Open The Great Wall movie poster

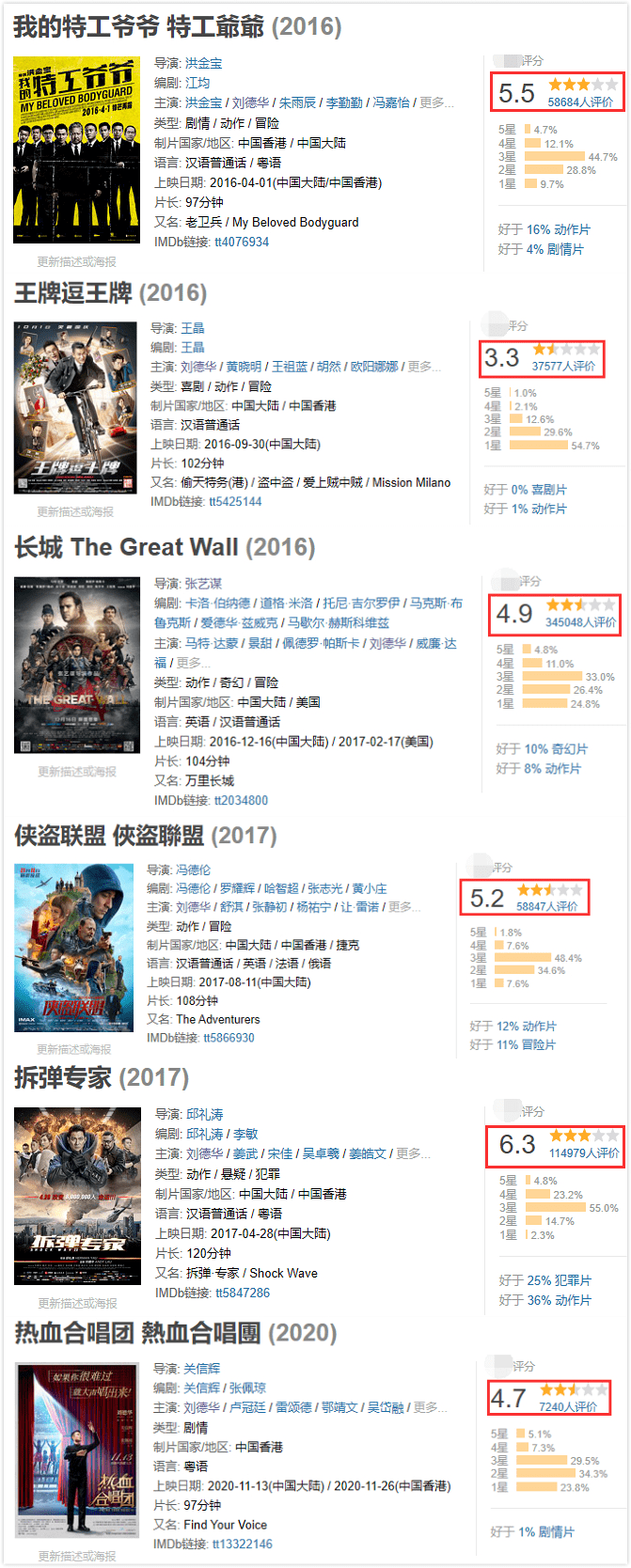click(x=77, y=666)
